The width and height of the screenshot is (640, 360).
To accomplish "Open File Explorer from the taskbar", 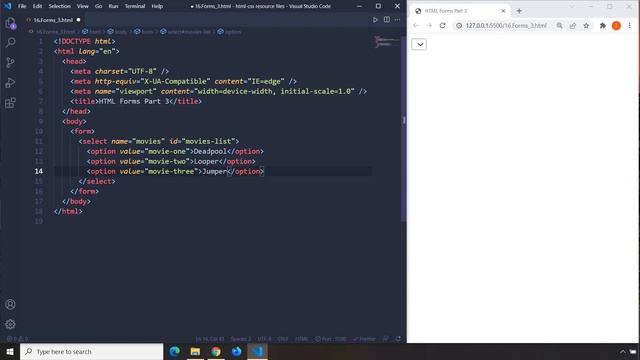I will point(195,351).
